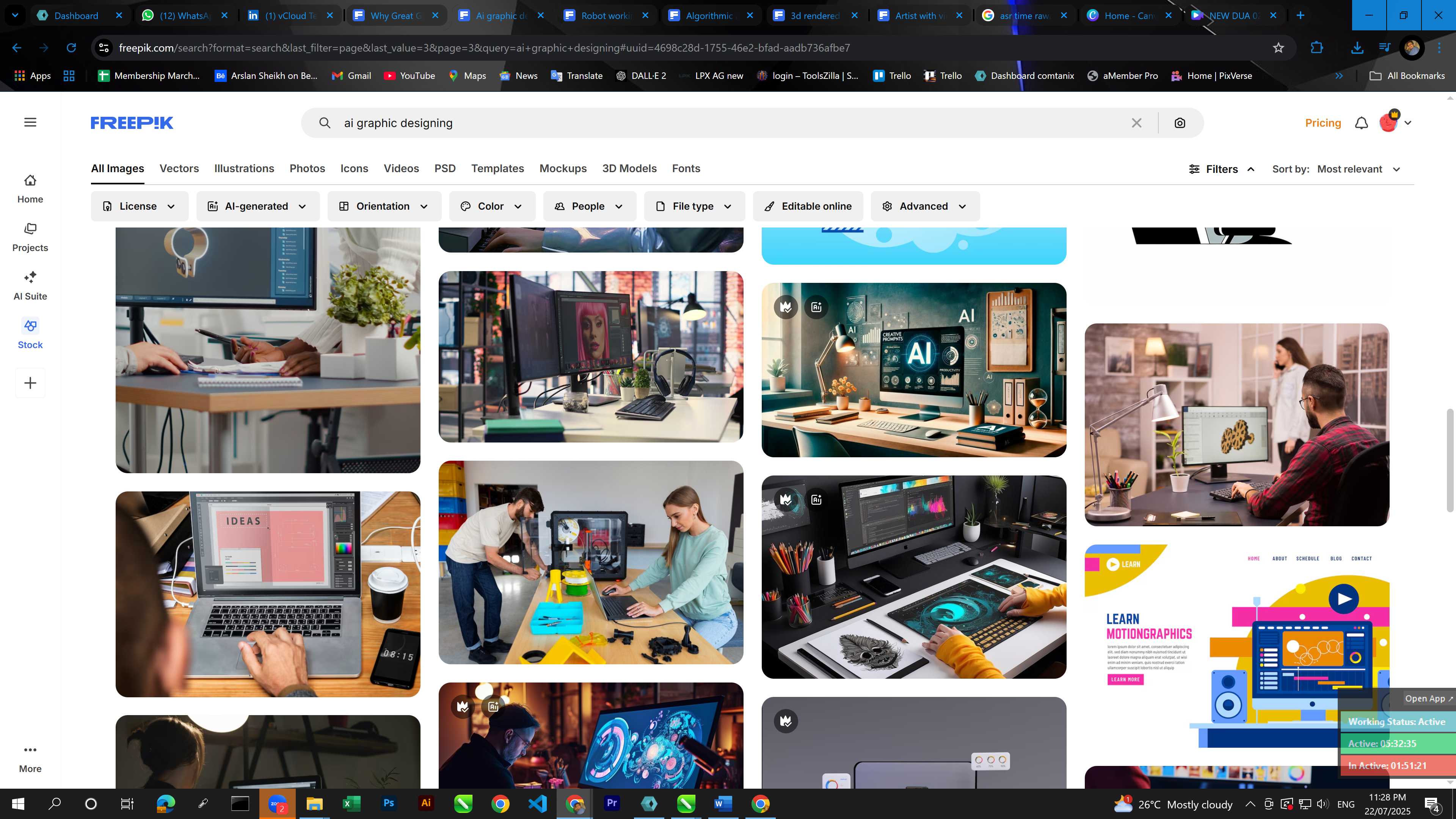Open the Templates tab
The width and height of the screenshot is (1456, 819).
point(497,168)
